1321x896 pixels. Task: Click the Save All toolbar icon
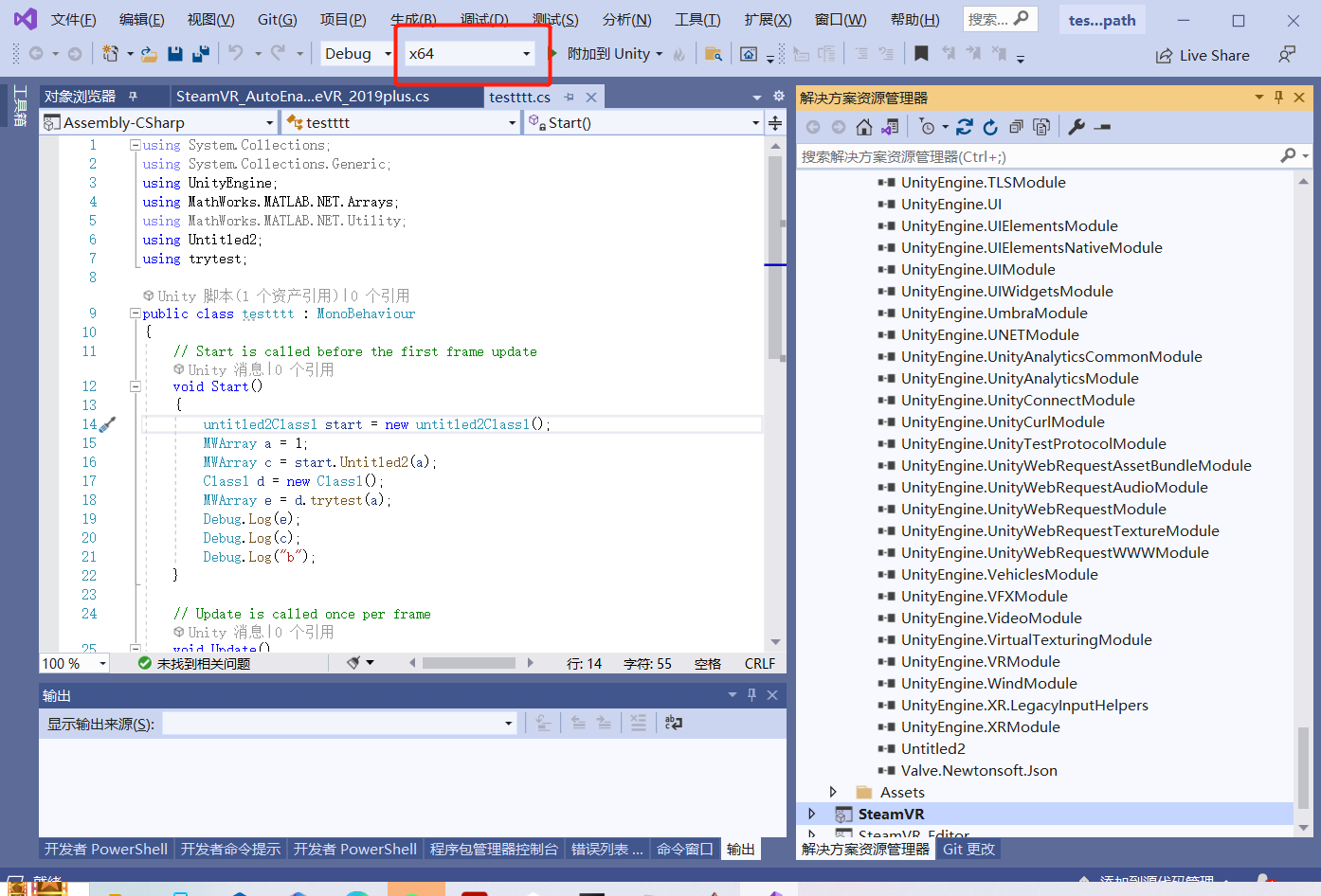[x=200, y=54]
